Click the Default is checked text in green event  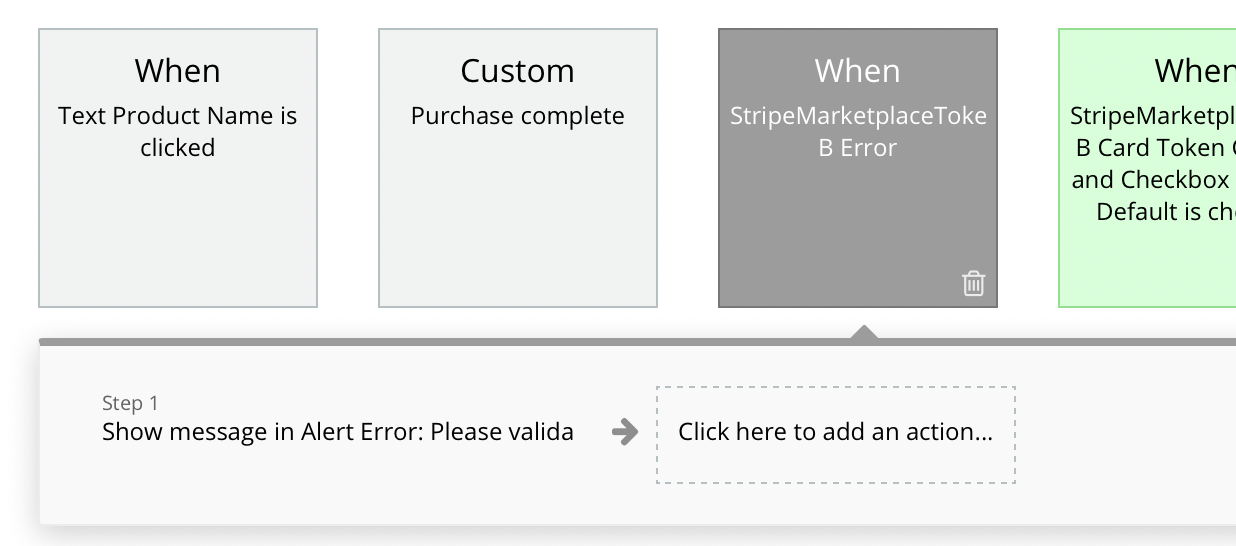coord(1166,212)
